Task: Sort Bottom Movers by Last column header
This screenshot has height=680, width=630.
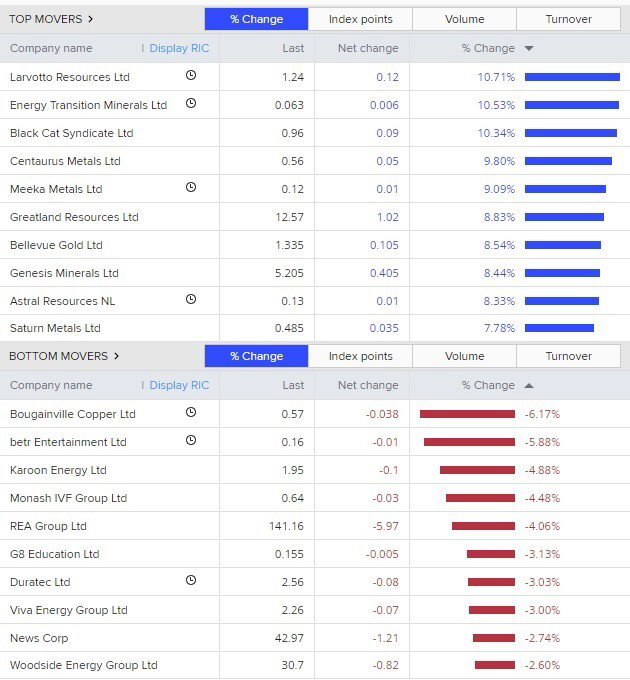Action: click(x=293, y=385)
